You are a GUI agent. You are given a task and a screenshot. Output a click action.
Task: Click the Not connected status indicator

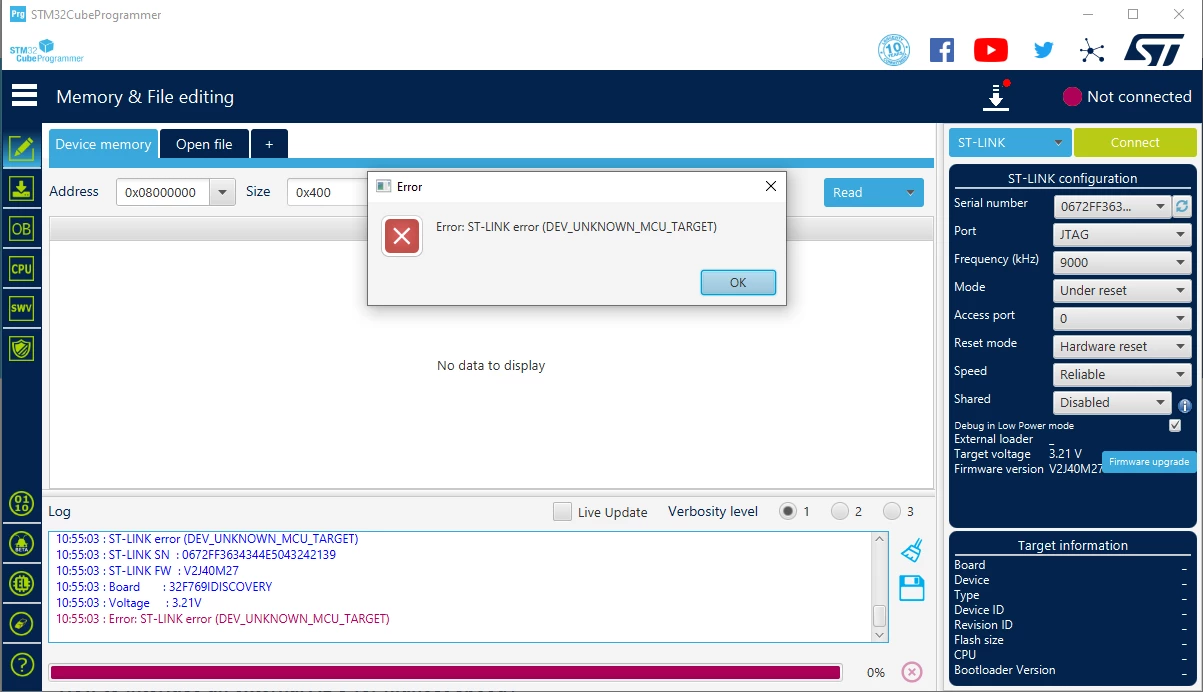point(1127,96)
